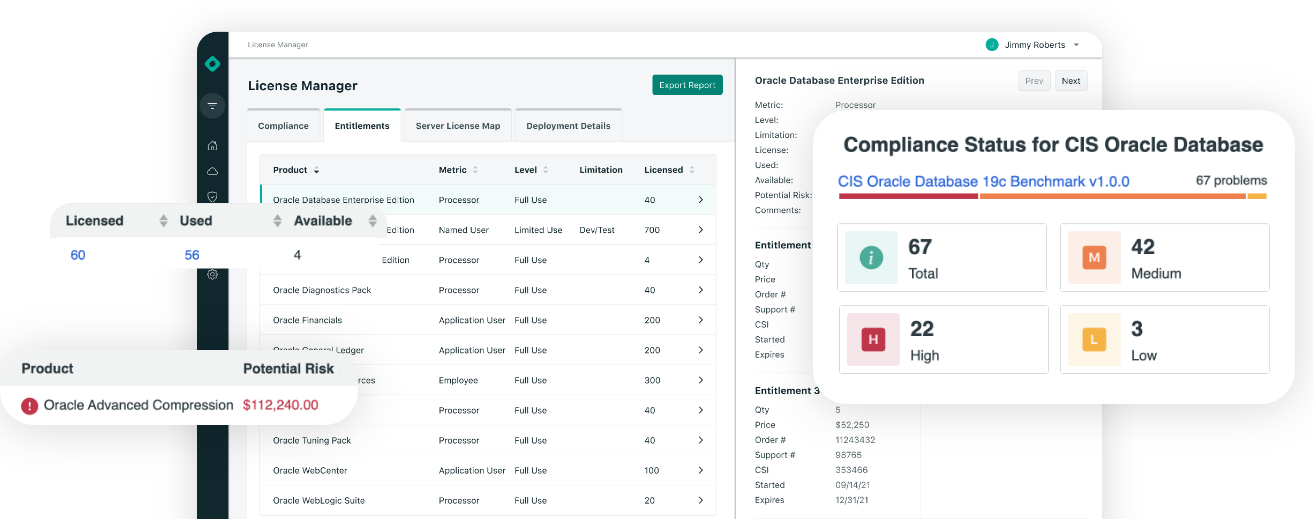Select the Low 3 problems card

coord(1165,339)
